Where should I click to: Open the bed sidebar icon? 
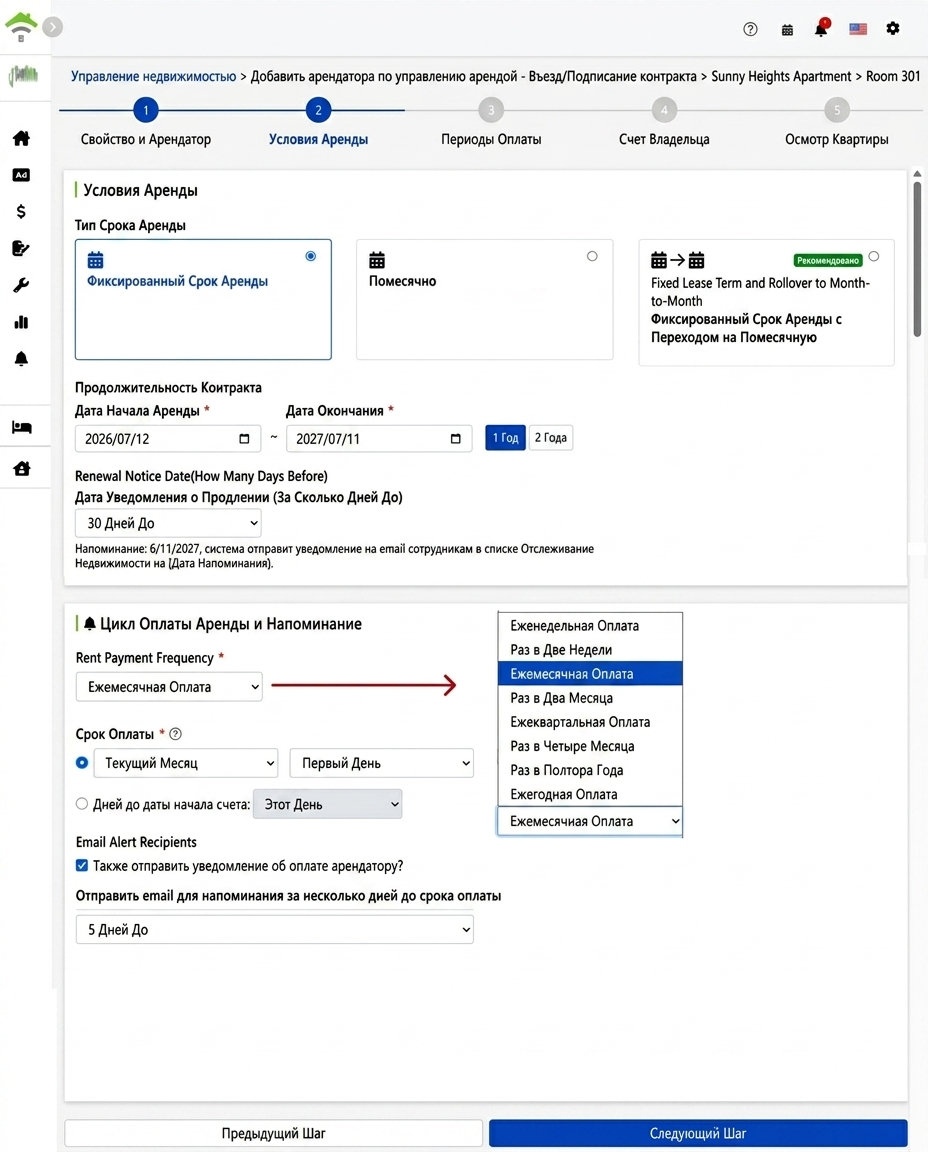pyautogui.click(x=21, y=427)
